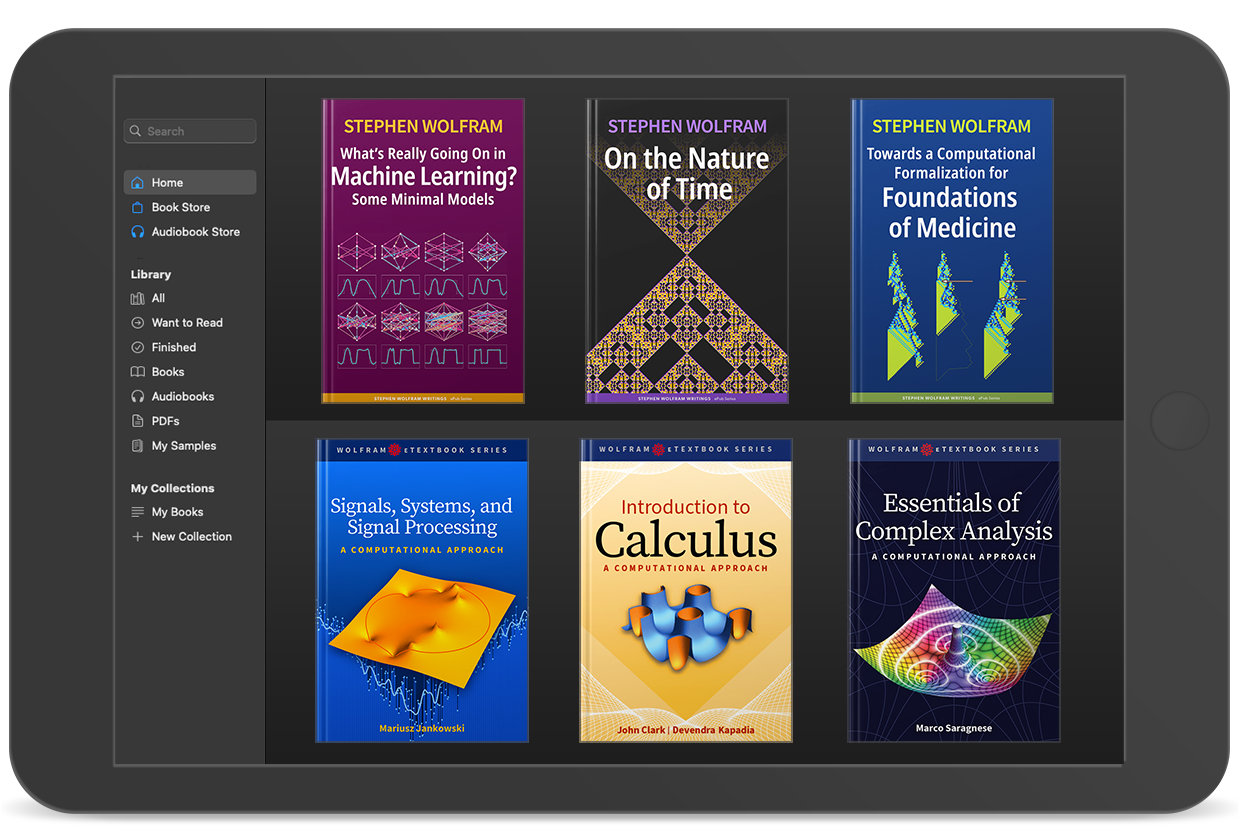Select the Want to Read arrow icon
The height and width of the screenshot is (840, 1240).
pos(138,322)
